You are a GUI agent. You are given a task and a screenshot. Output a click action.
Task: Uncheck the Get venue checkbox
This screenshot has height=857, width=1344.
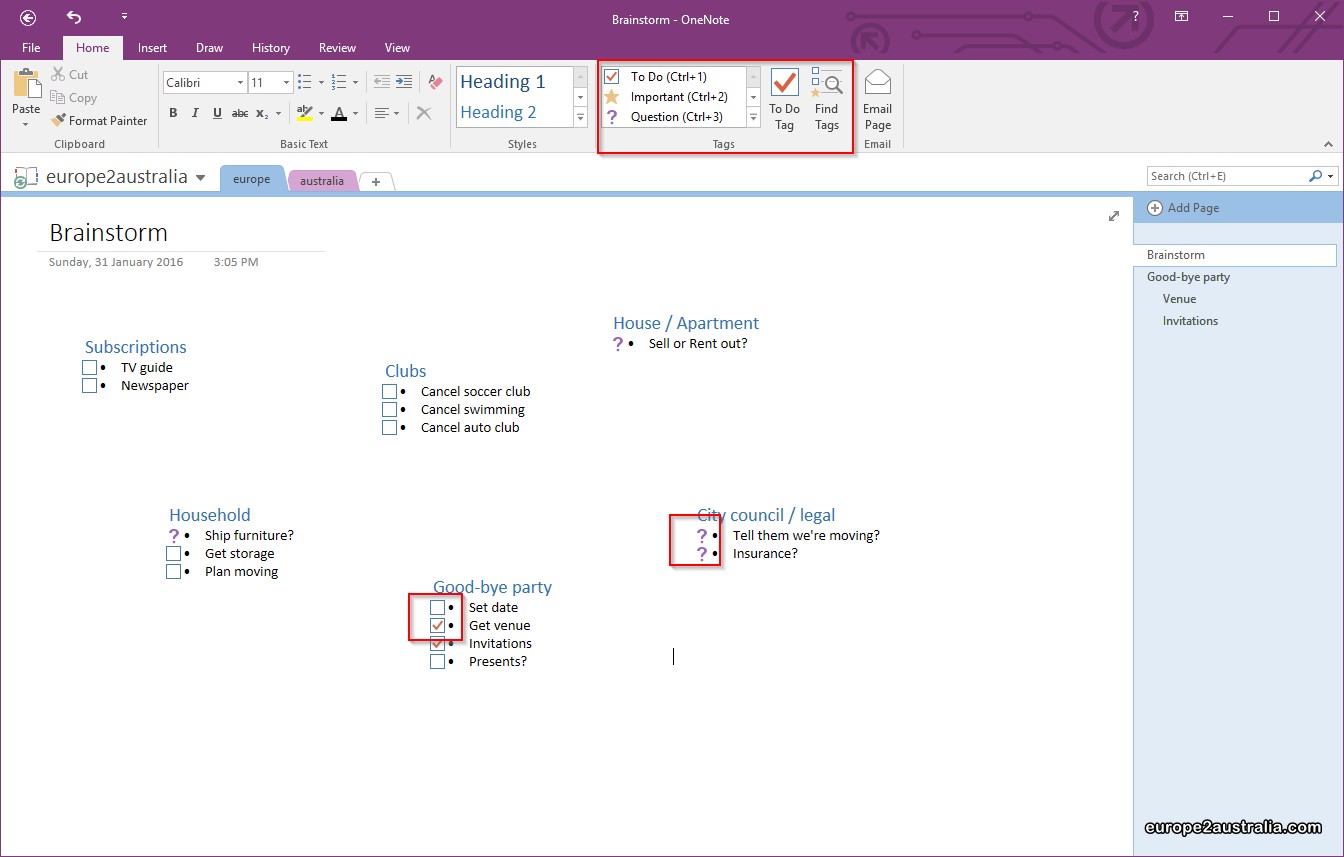[x=438, y=626]
